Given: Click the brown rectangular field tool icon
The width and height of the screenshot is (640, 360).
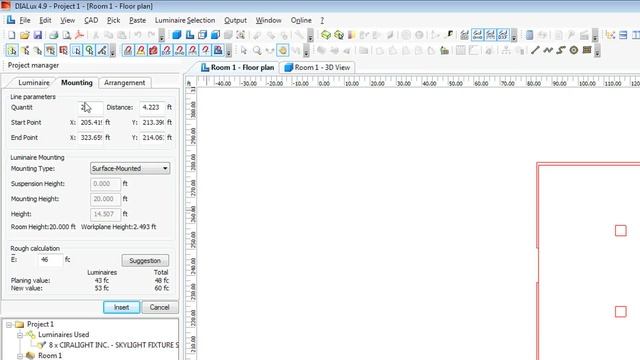Looking at the screenshot, I should 587,51.
